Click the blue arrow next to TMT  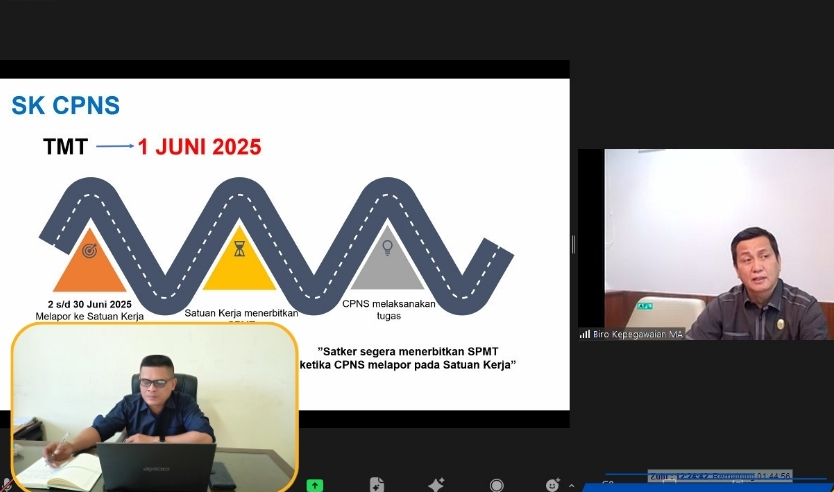(x=115, y=147)
